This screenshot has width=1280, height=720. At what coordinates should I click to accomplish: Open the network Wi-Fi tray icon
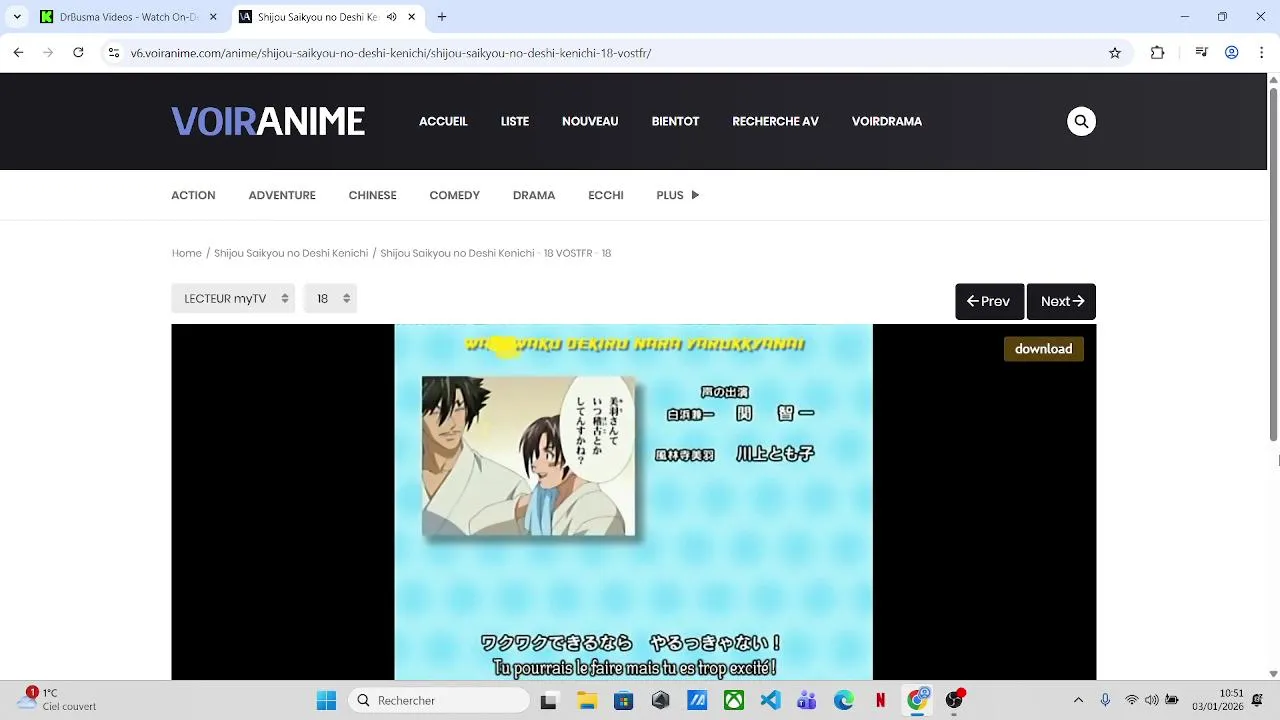[1132, 701]
